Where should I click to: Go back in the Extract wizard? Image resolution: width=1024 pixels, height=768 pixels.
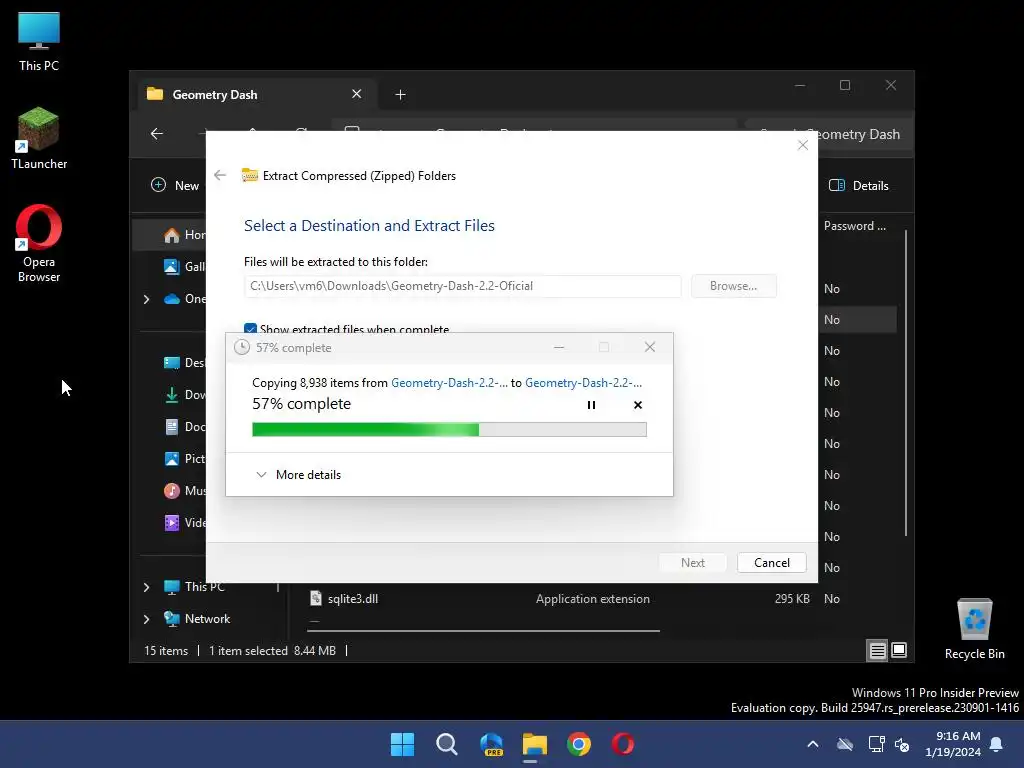[220, 175]
